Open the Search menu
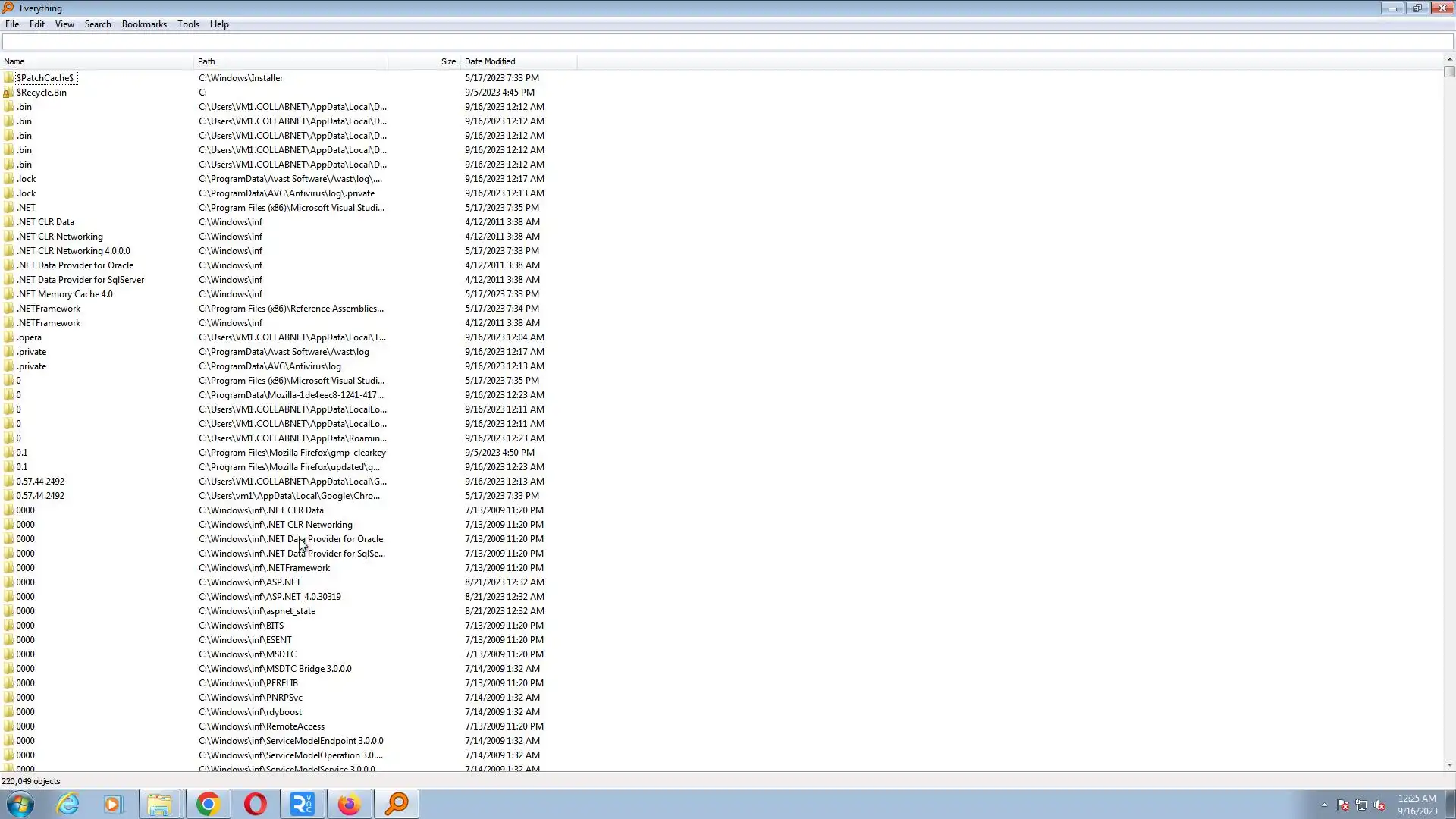The image size is (1456, 819). [98, 24]
